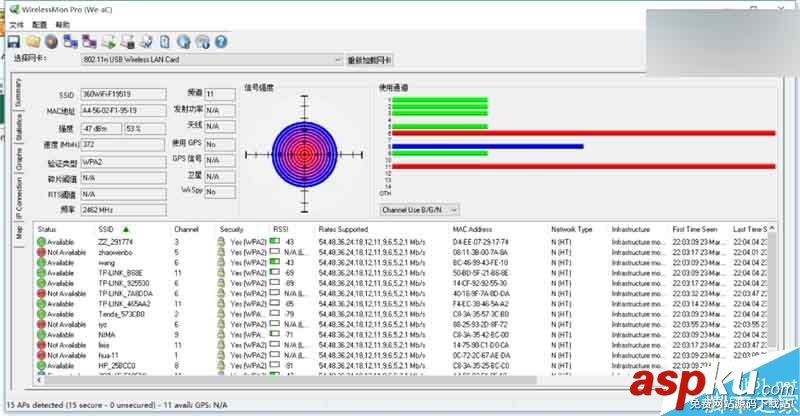
Task: Click the frequency field showing 2462 MHz
Action: point(123,210)
